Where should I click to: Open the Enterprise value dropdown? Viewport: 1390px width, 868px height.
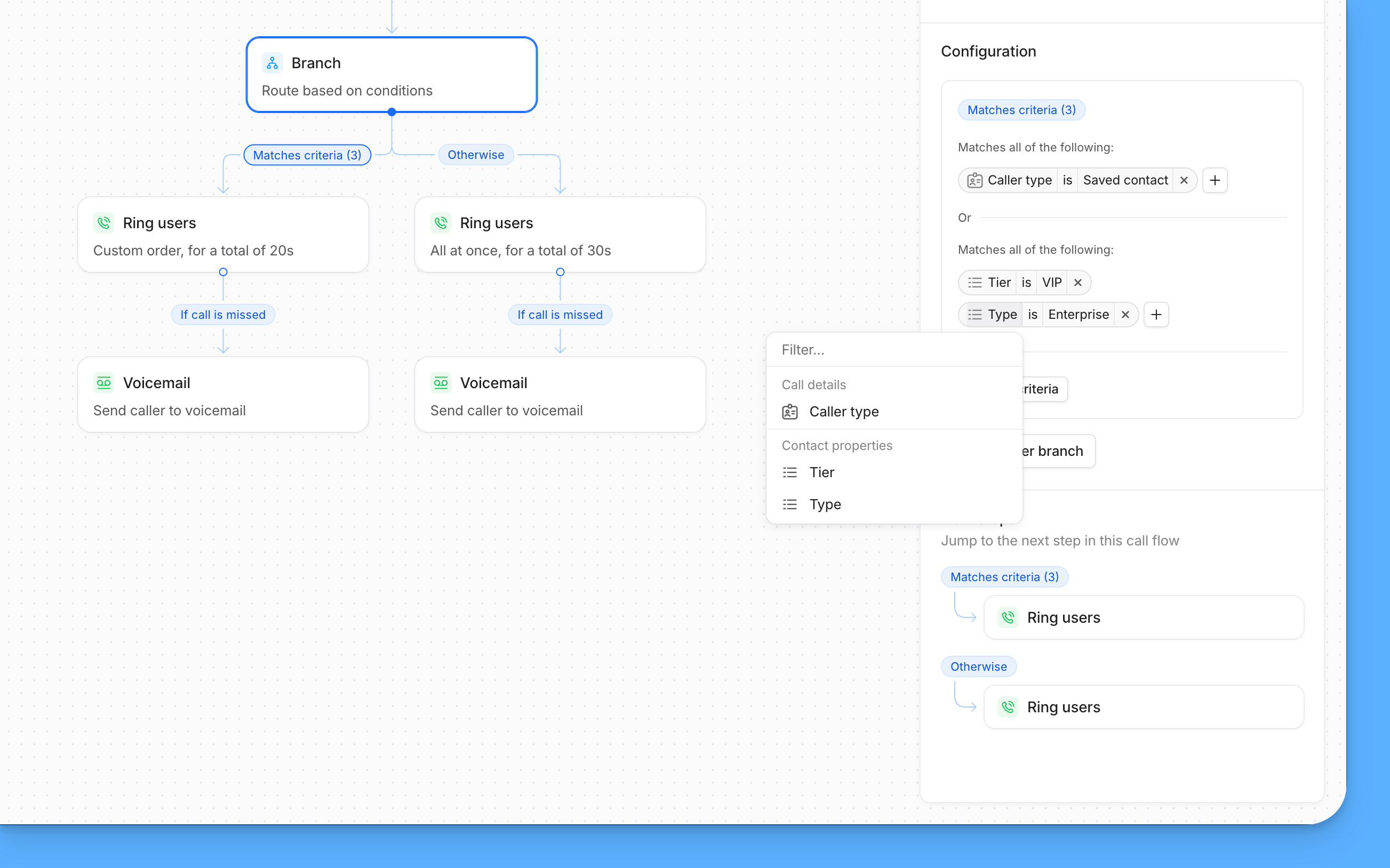pyautogui.click(x=1079, y=315)
